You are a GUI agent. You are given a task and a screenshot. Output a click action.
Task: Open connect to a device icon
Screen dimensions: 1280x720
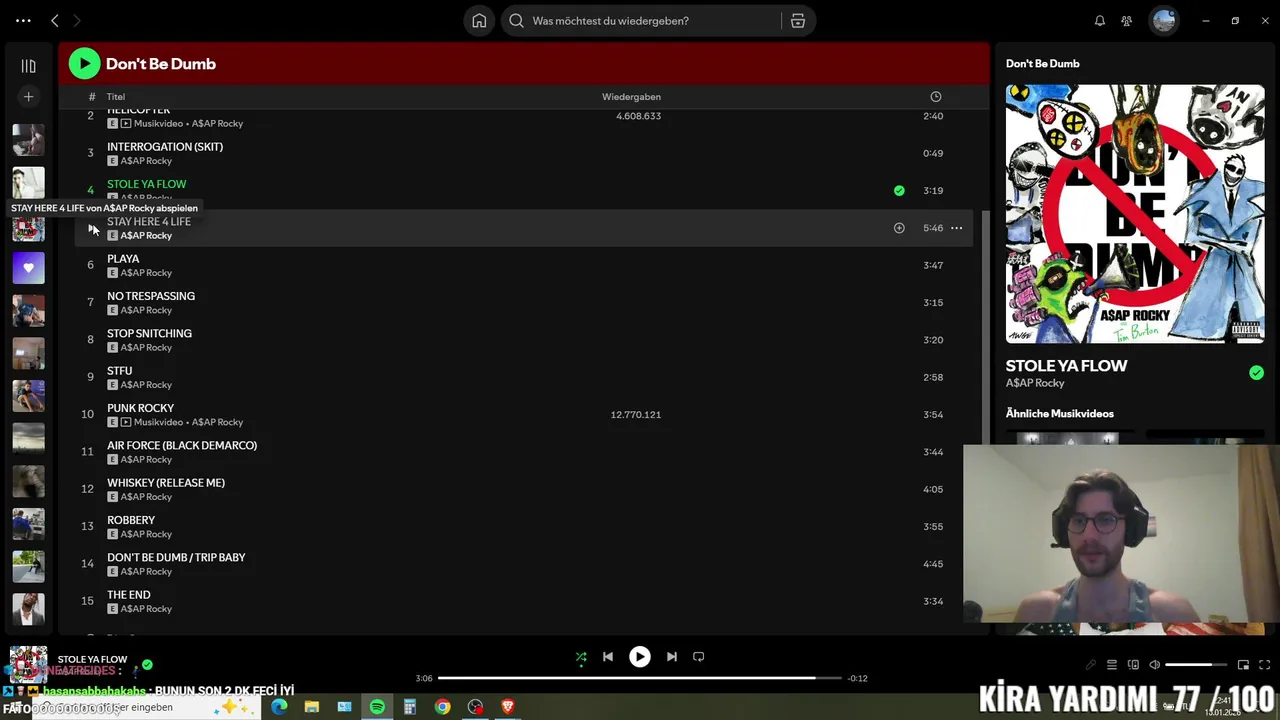pos(1133,665)
